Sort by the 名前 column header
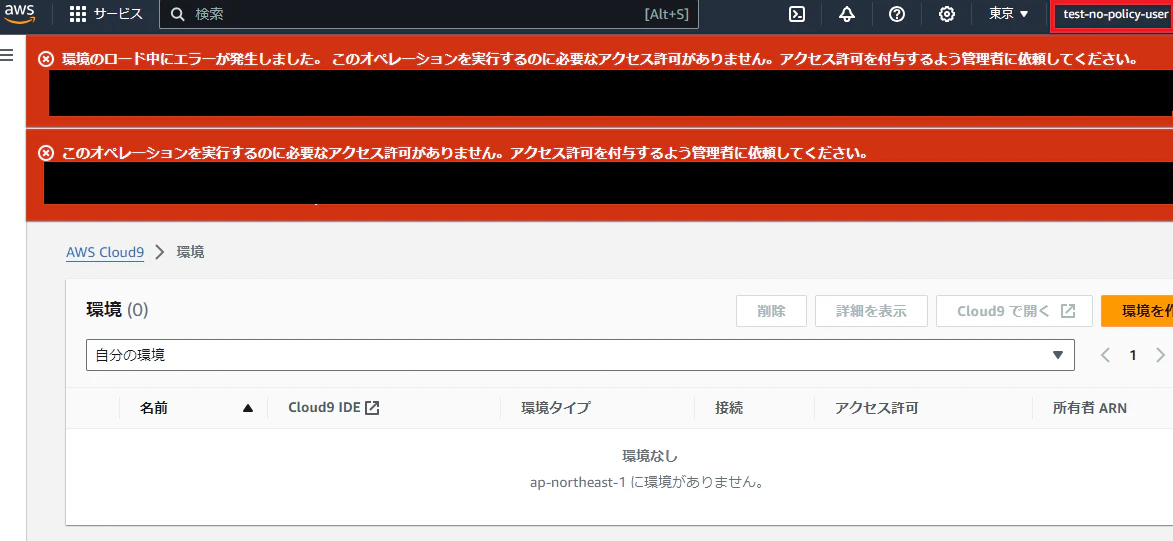1173x541 pixels. [x=153, y=408]
